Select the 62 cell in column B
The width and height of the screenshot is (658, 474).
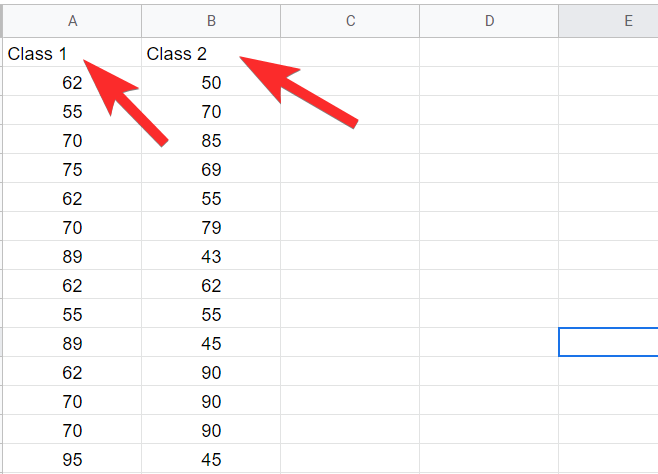(211, 285)
